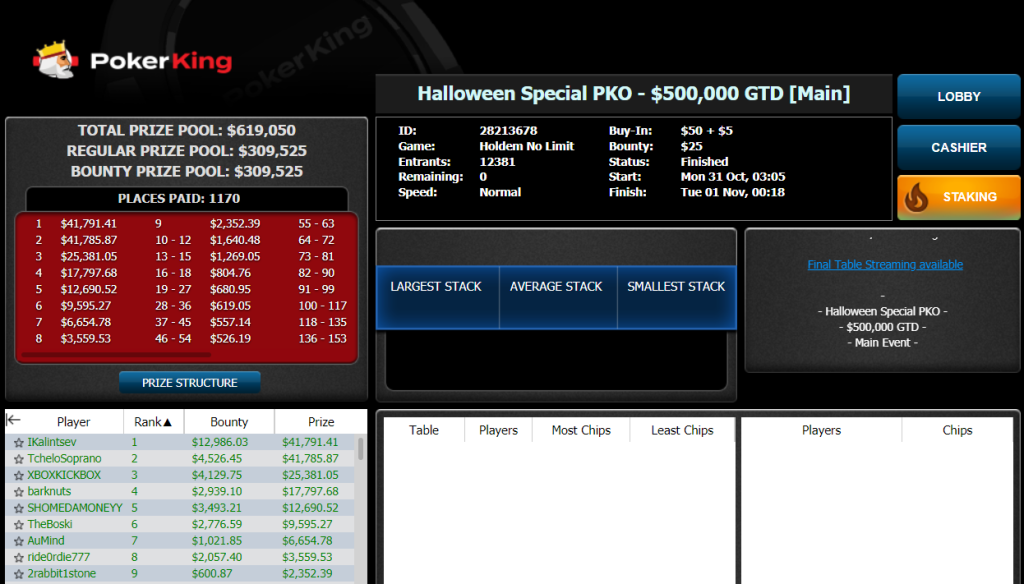Open the Cashier
Viewport: 1024px width, 584px height.
pyautogui.click(x=958, y=147)
